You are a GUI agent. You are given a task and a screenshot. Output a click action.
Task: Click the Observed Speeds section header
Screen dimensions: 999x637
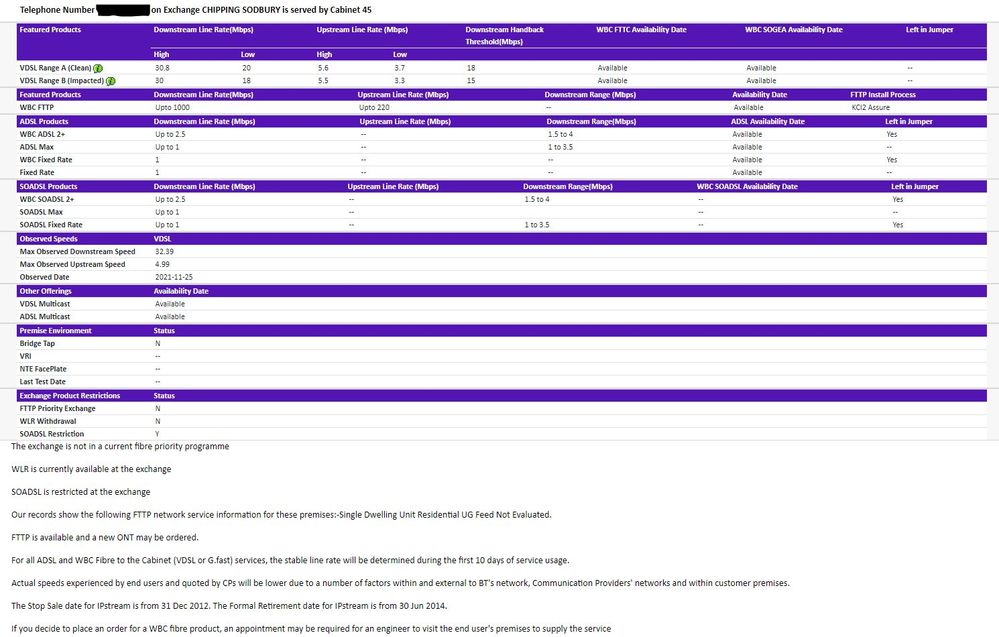click(x=48, y=239)
